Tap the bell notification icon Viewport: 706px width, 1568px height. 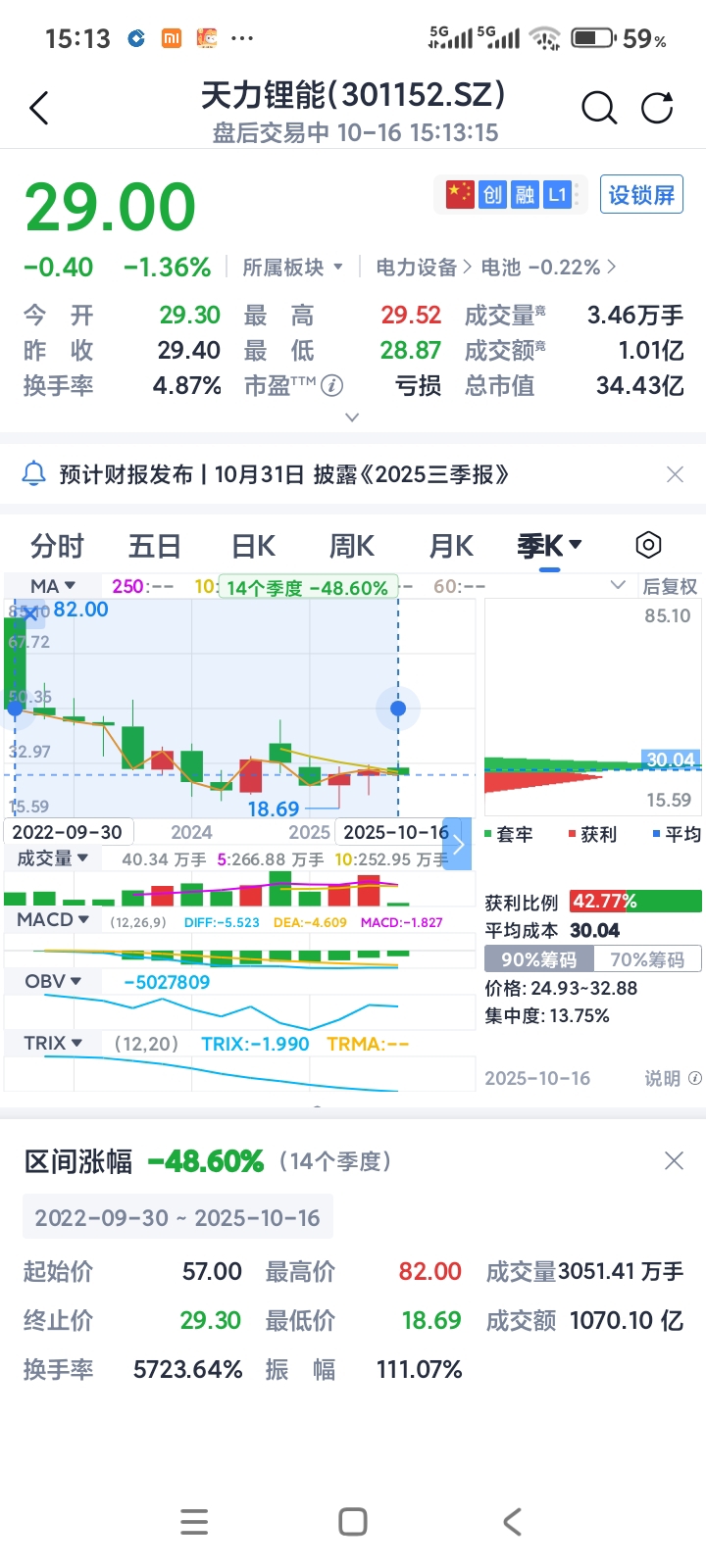click(x=34, y=474)
